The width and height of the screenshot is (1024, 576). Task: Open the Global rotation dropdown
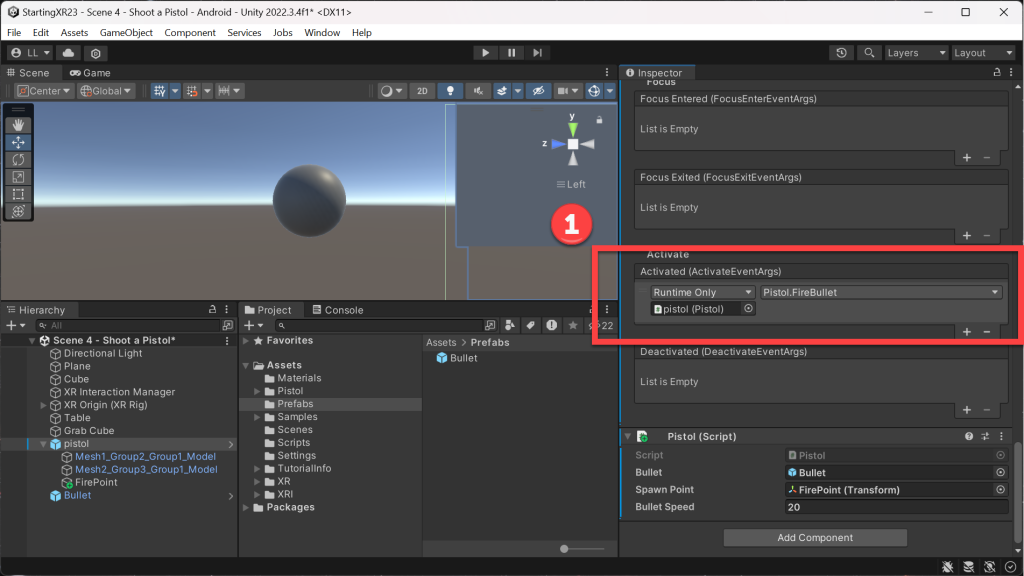click(x=106, y=91)
